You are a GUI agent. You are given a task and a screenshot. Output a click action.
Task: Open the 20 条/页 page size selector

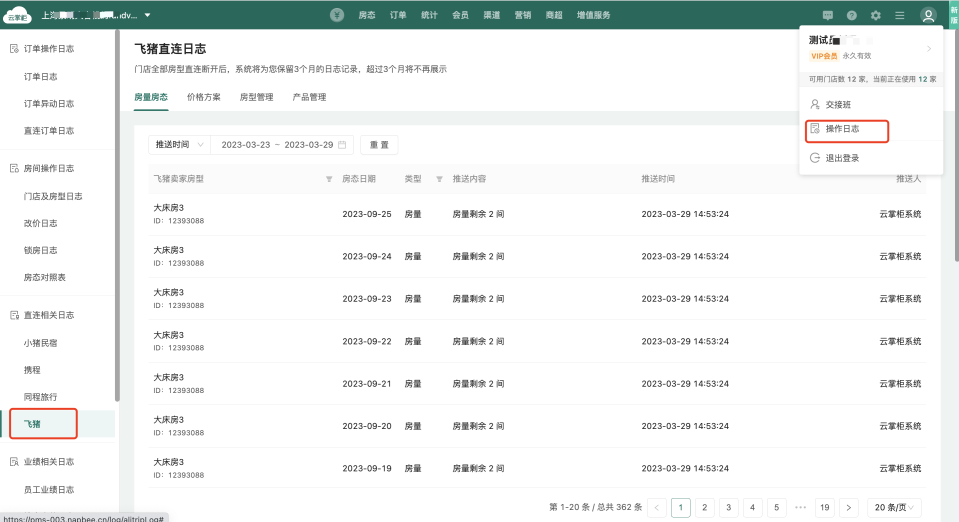(893, 507)
